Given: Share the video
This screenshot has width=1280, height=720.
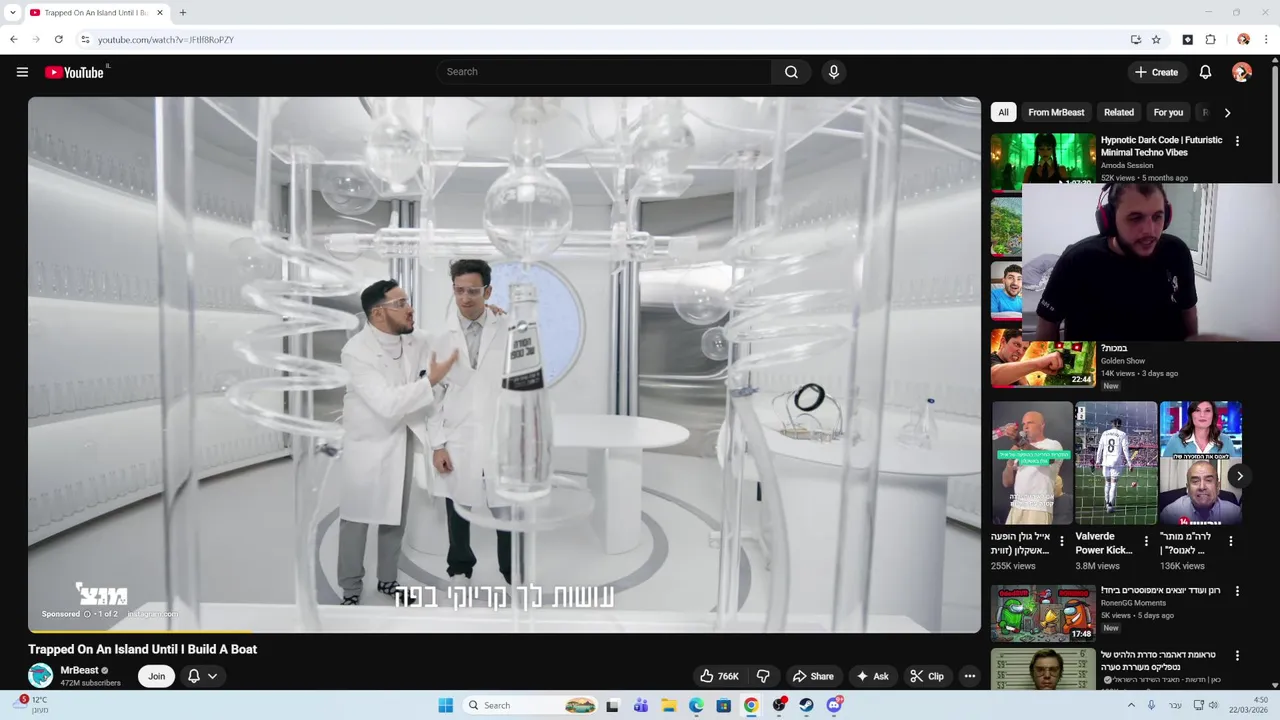Looking at the screenshot, I should pos(812,676).
